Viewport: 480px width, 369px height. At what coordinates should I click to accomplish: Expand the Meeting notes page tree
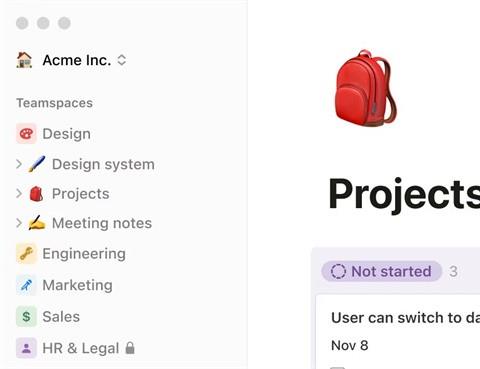point(19,223)
